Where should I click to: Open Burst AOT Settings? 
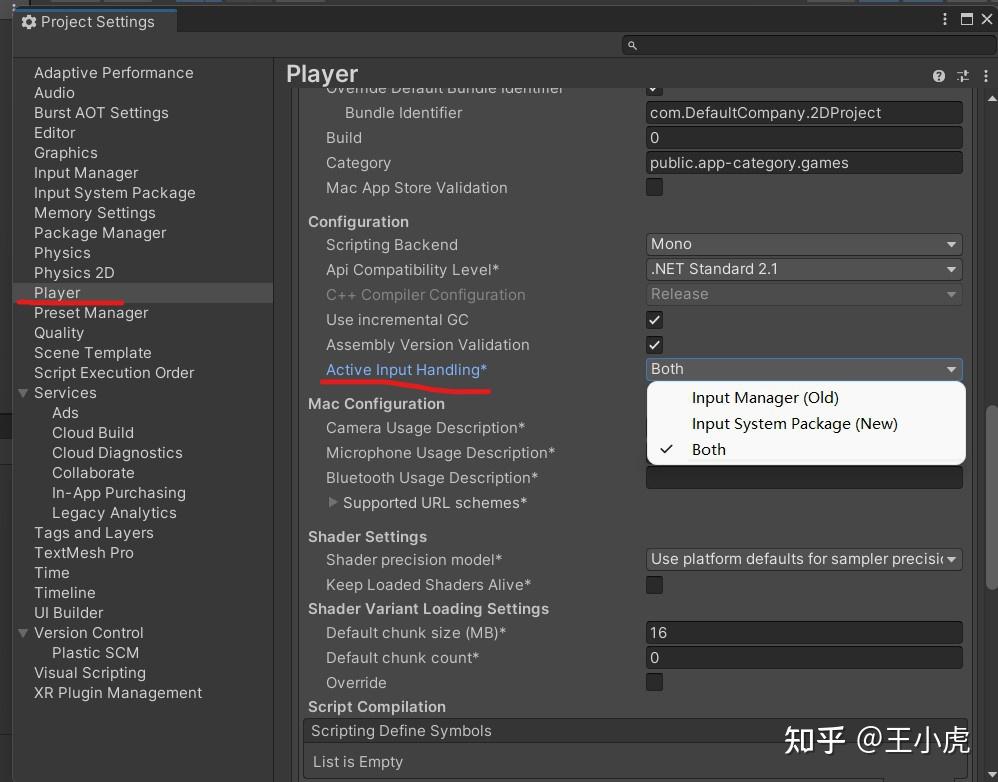click(101, 113)
